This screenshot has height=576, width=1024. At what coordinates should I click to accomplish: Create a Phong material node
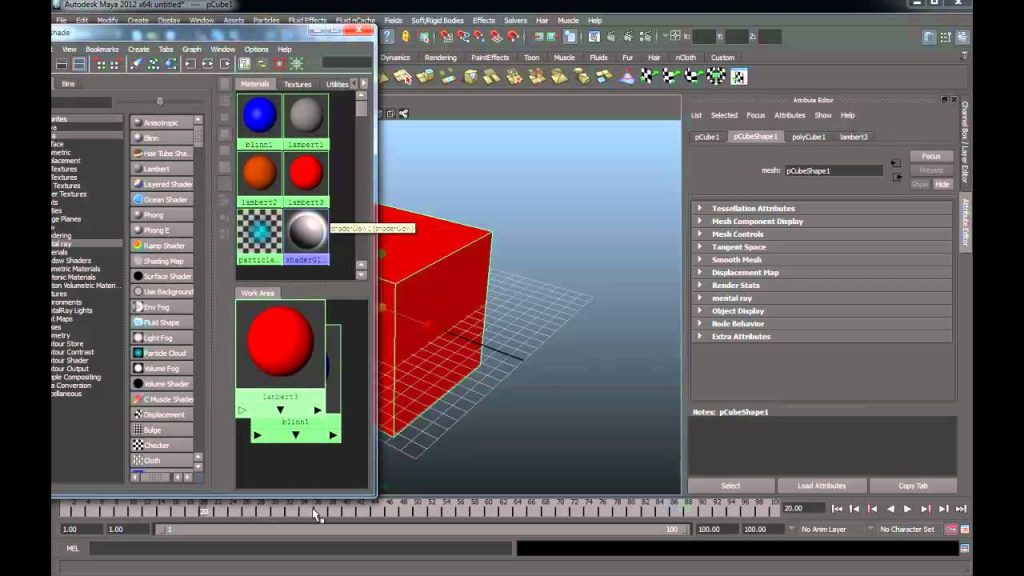click(162, 215)
